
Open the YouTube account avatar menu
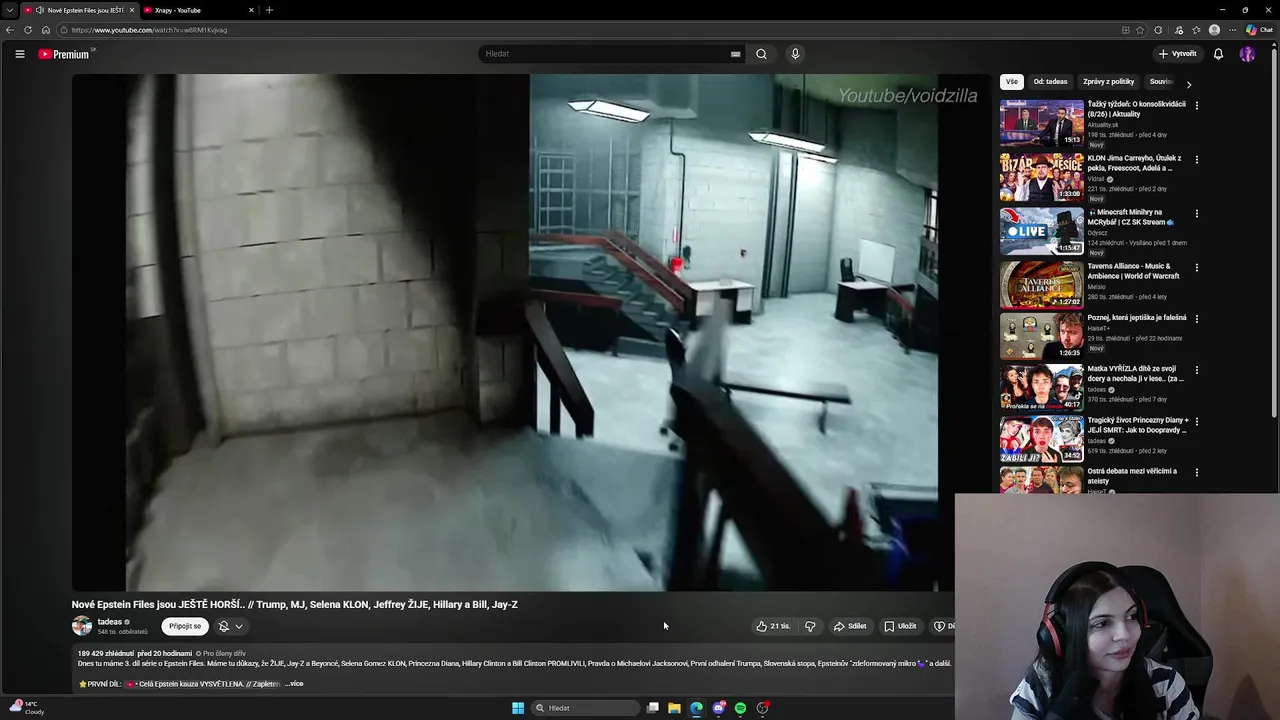pos(1247,54)
